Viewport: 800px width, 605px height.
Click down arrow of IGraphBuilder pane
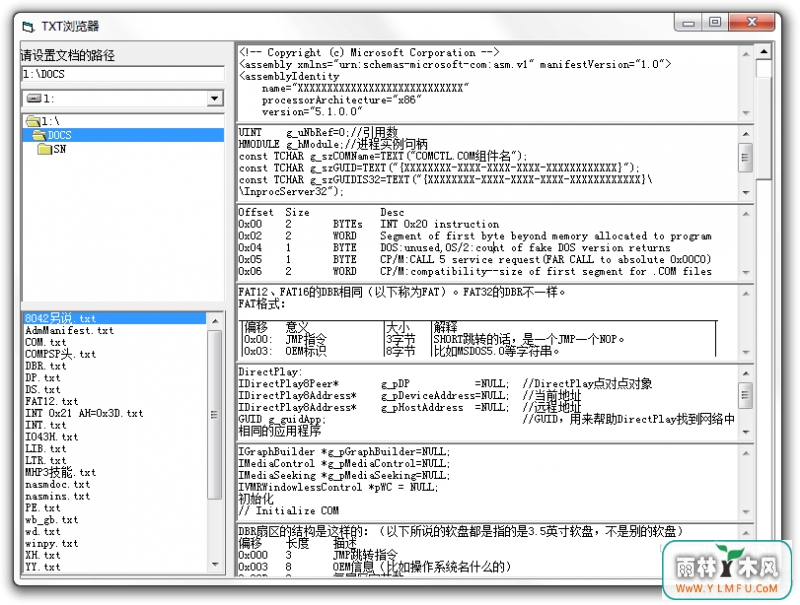coord(746,512)
